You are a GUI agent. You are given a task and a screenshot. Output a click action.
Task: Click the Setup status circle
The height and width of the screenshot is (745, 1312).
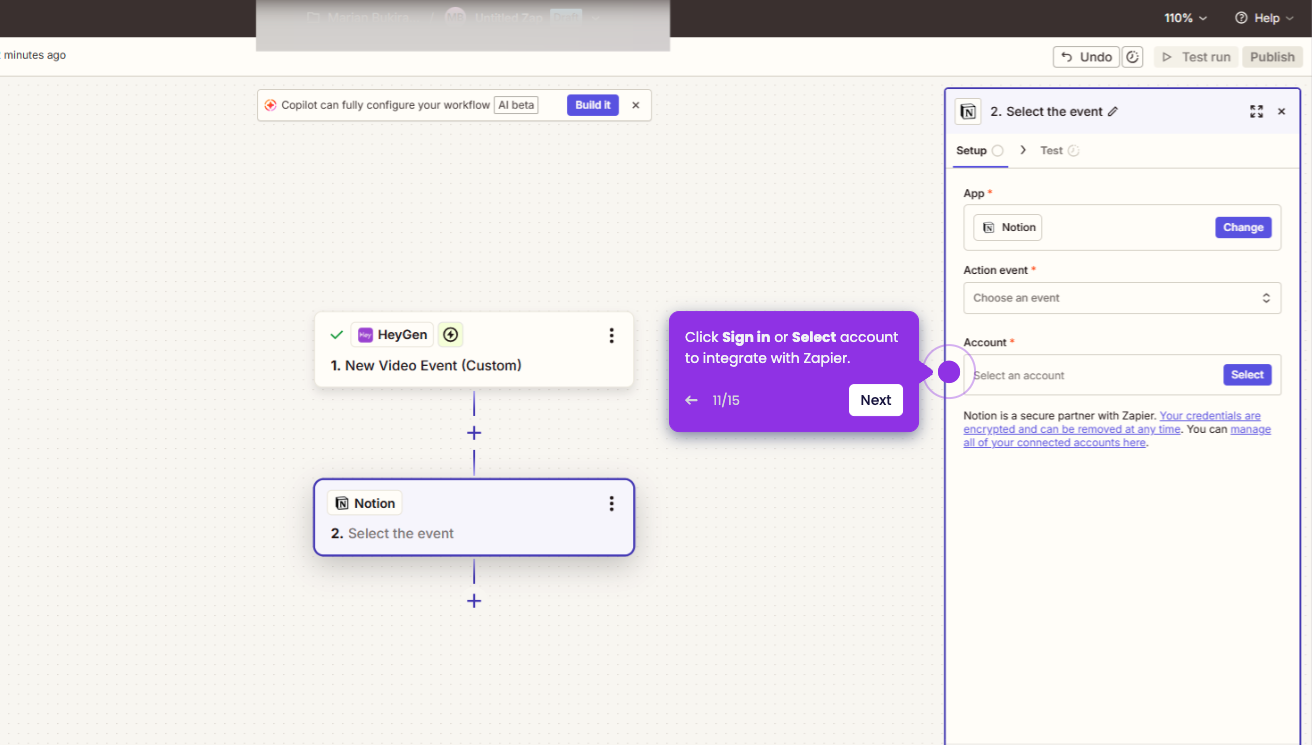click(997, 151)
